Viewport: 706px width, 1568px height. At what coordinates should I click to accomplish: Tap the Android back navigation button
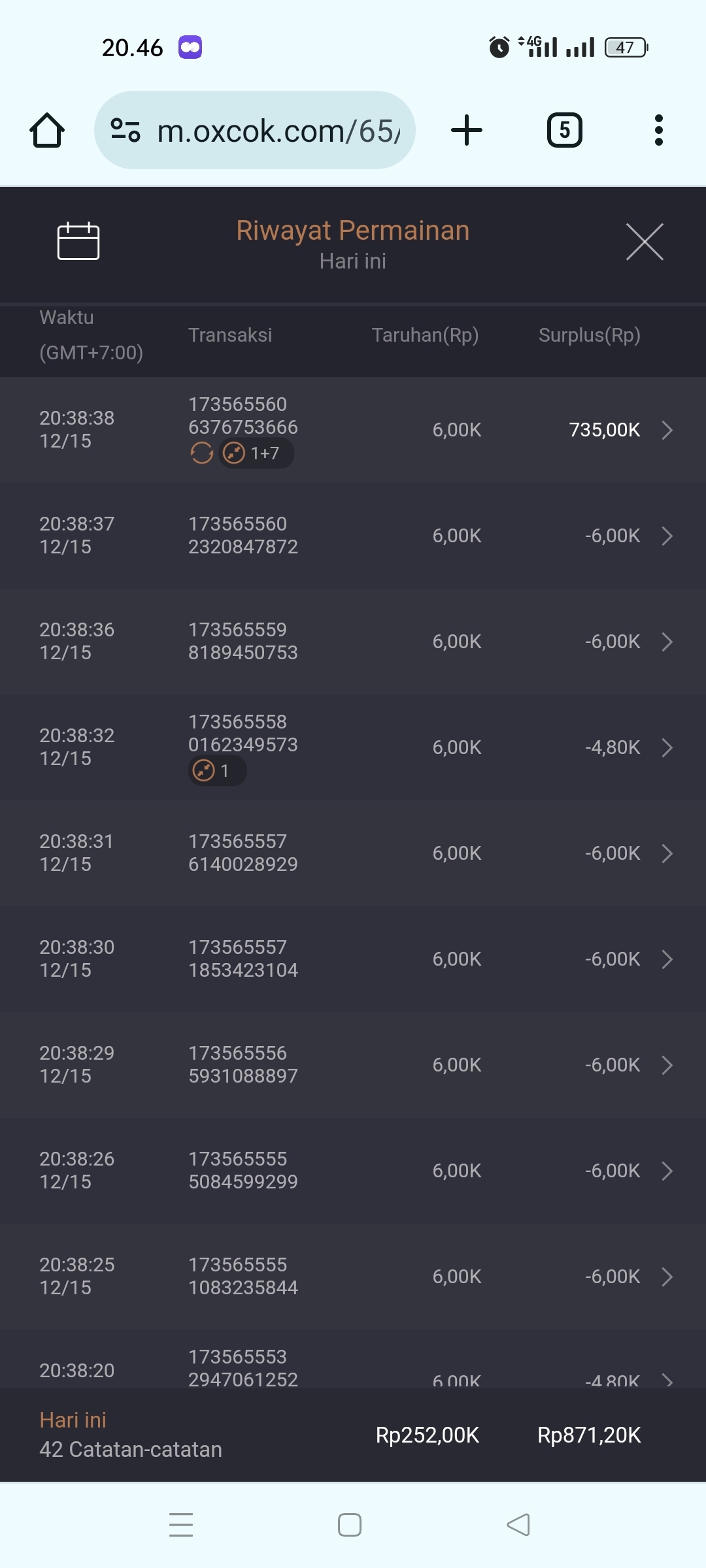[518, 1525]
